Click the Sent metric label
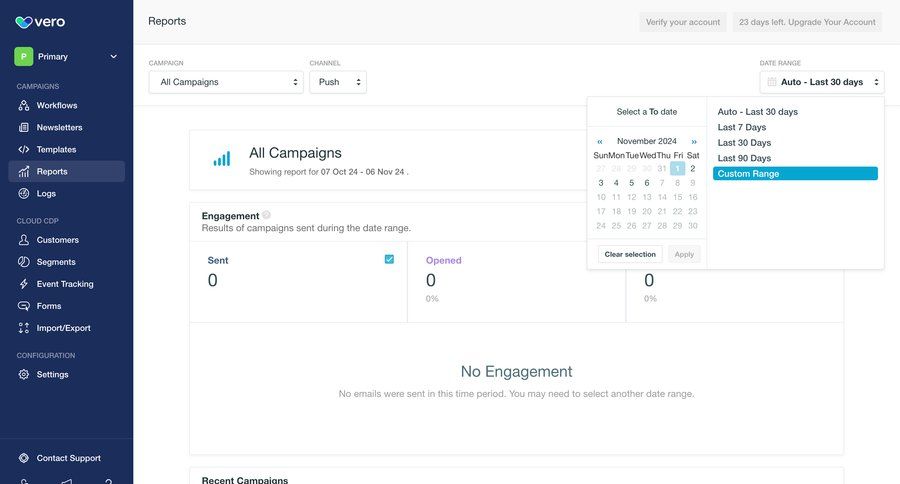This screenshot has height=484, width=900. click(x=218, y=260)
